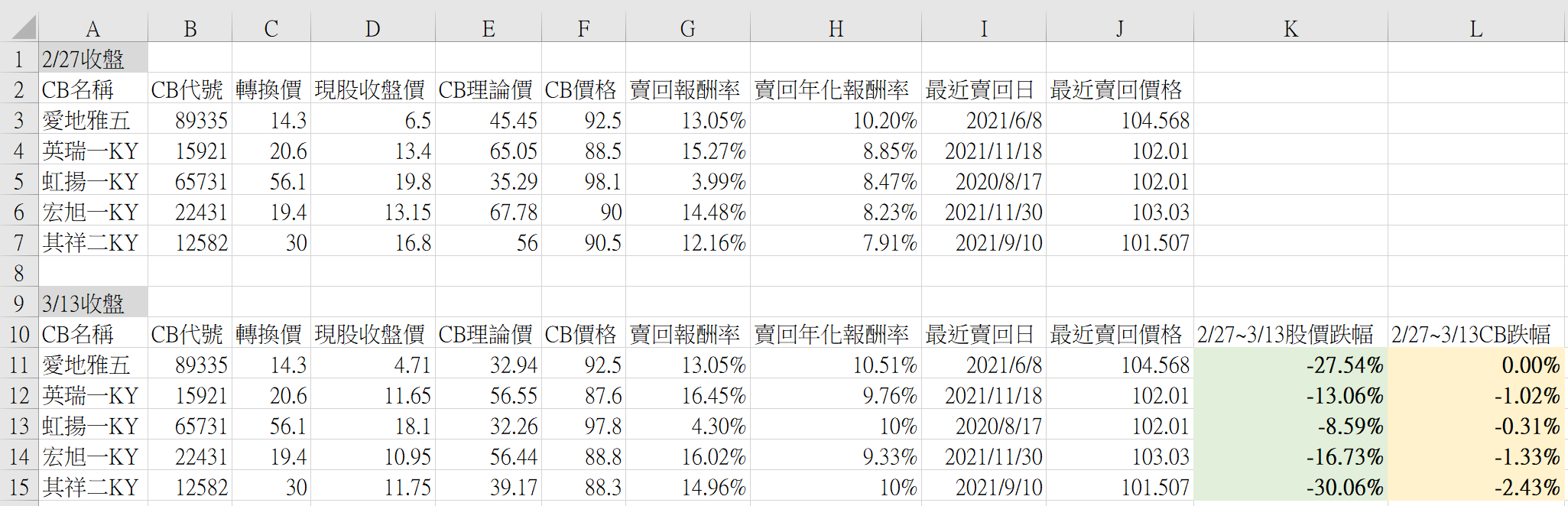Click 賣回報酬率 15.27% cell
Screen dimensions: 1568x506
tap(688, 151)
